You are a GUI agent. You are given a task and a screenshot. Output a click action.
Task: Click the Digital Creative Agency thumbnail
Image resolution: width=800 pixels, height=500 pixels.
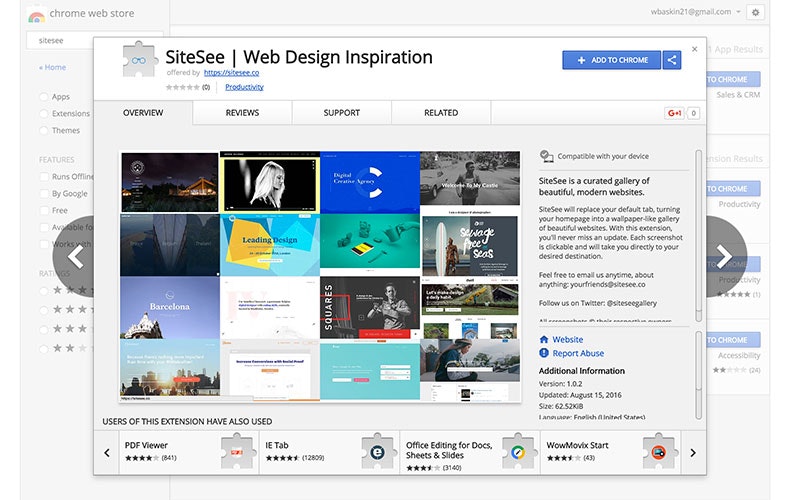370,182
